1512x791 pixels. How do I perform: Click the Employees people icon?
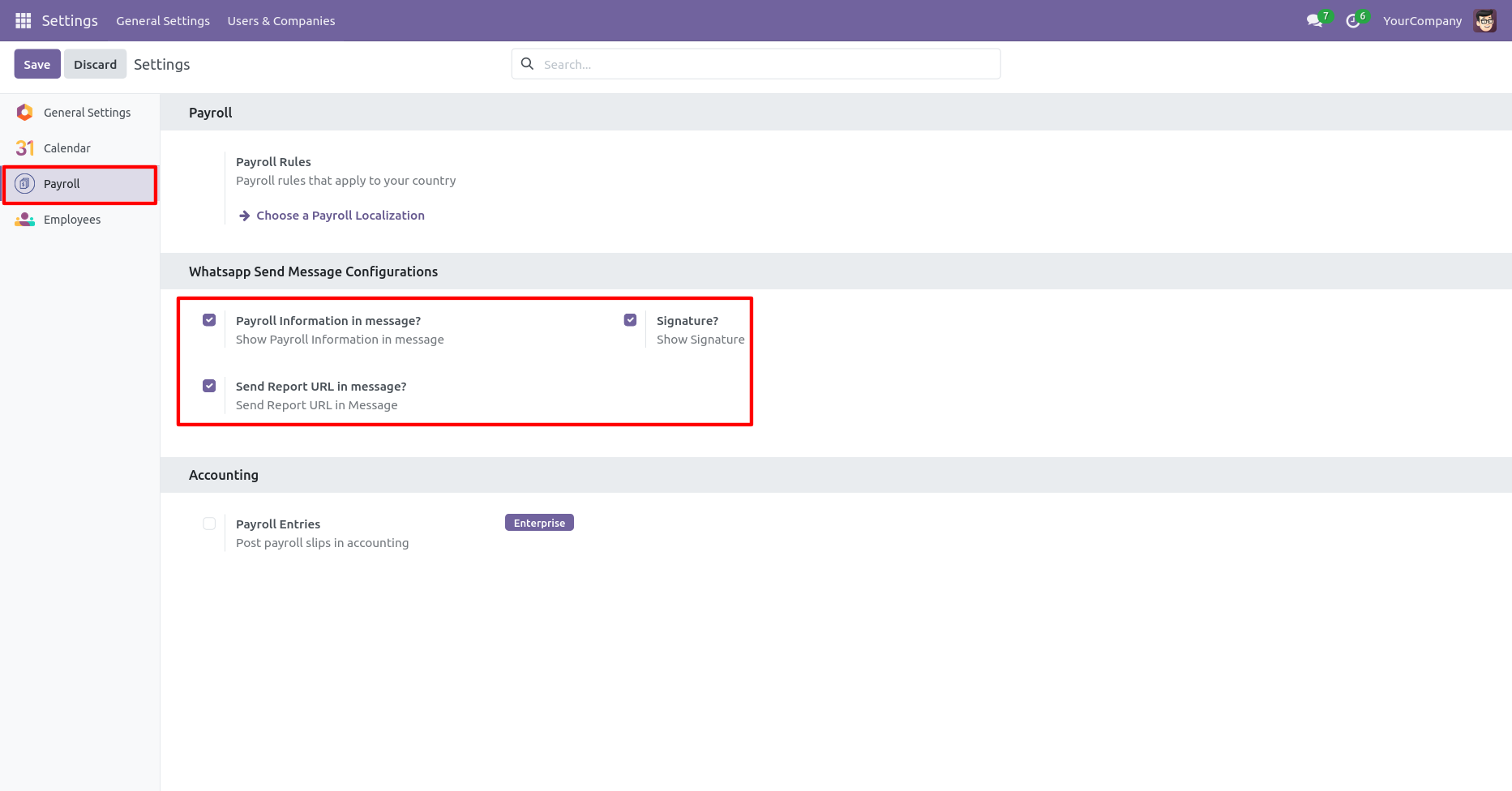(x=25, y=219)
